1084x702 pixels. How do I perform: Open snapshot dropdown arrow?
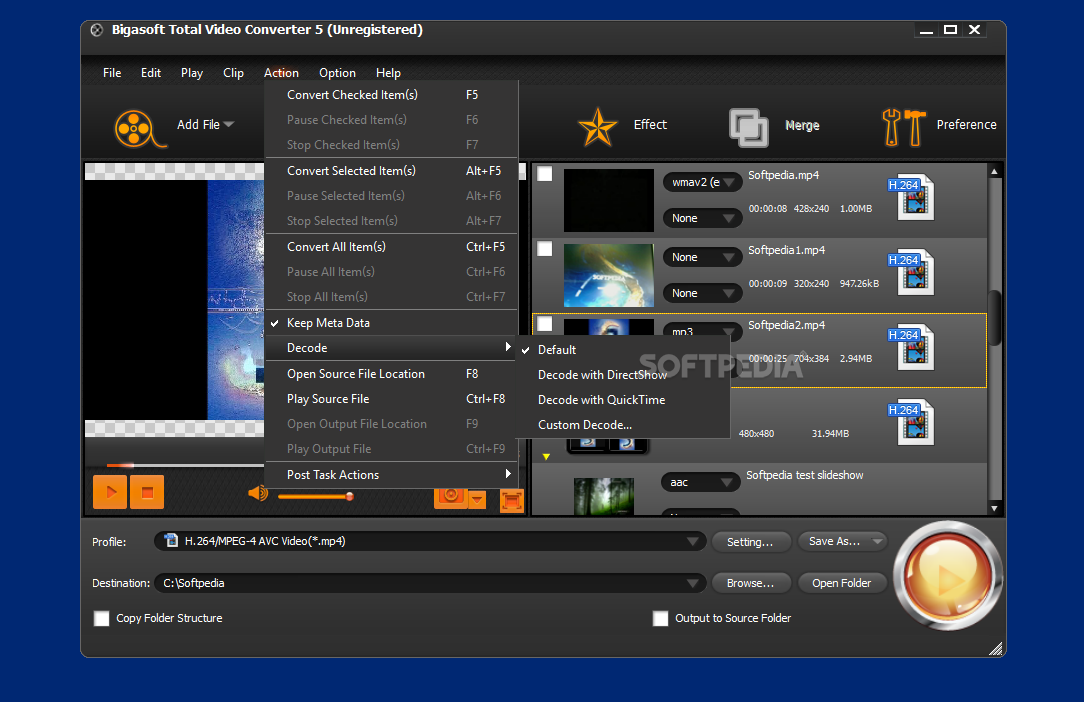tap(477, 499)
